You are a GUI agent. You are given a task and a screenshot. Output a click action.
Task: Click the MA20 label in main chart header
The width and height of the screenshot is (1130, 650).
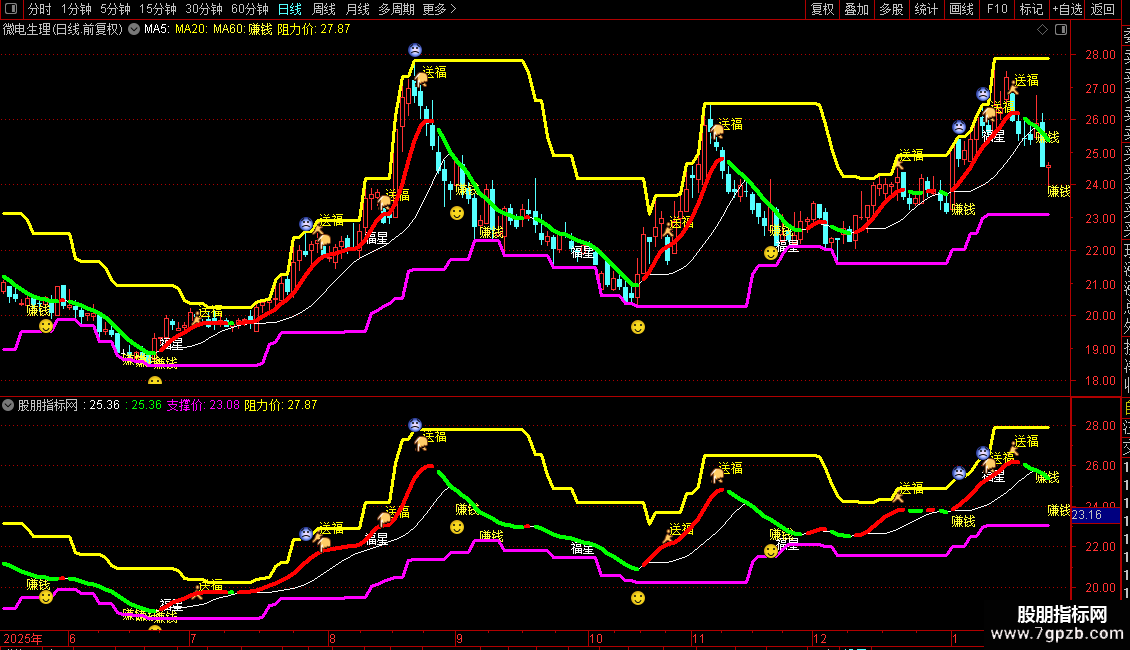tap(192, 30)
